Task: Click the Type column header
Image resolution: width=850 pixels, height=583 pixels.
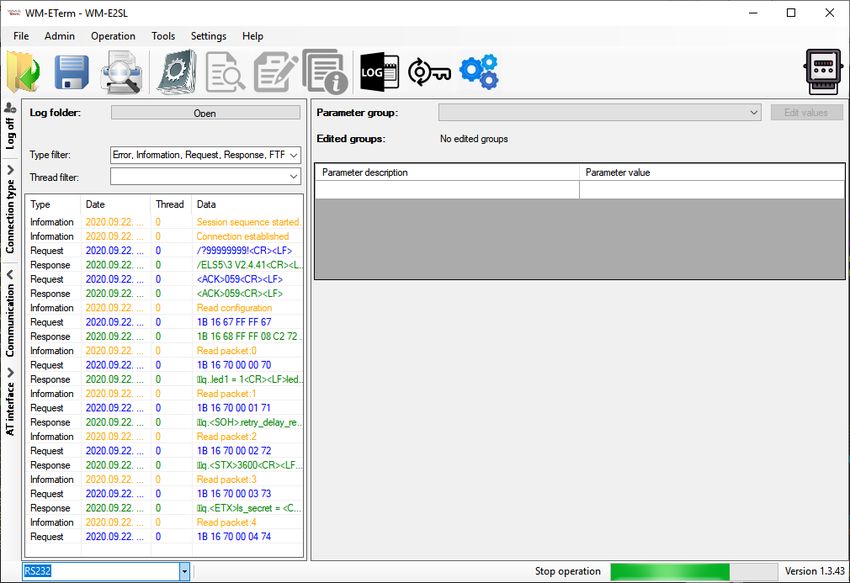Action: [53, 204]
